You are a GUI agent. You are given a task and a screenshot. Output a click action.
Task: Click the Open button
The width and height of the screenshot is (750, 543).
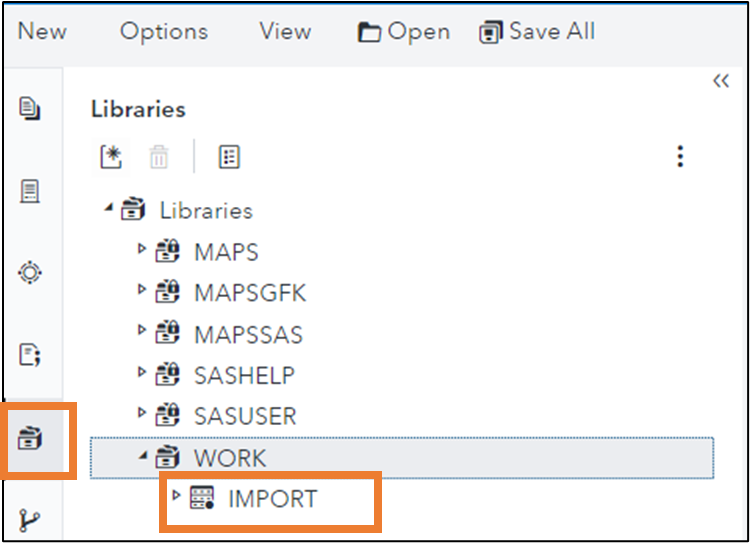coord(404,32)
